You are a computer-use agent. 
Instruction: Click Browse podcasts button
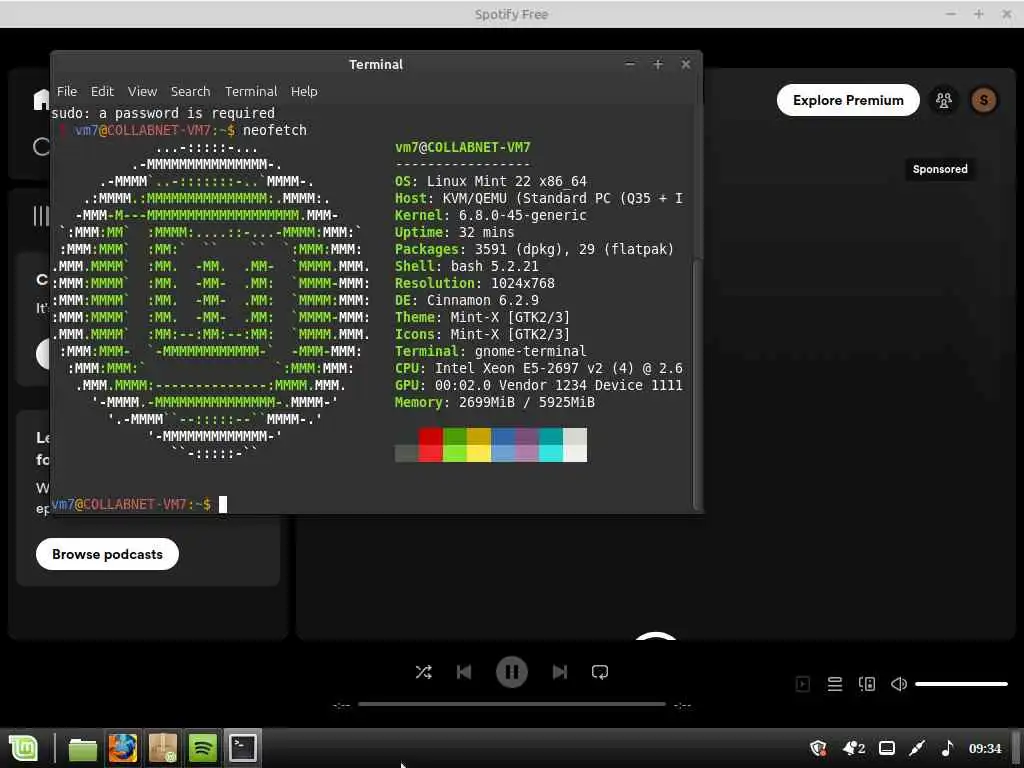tap(107, 554)
